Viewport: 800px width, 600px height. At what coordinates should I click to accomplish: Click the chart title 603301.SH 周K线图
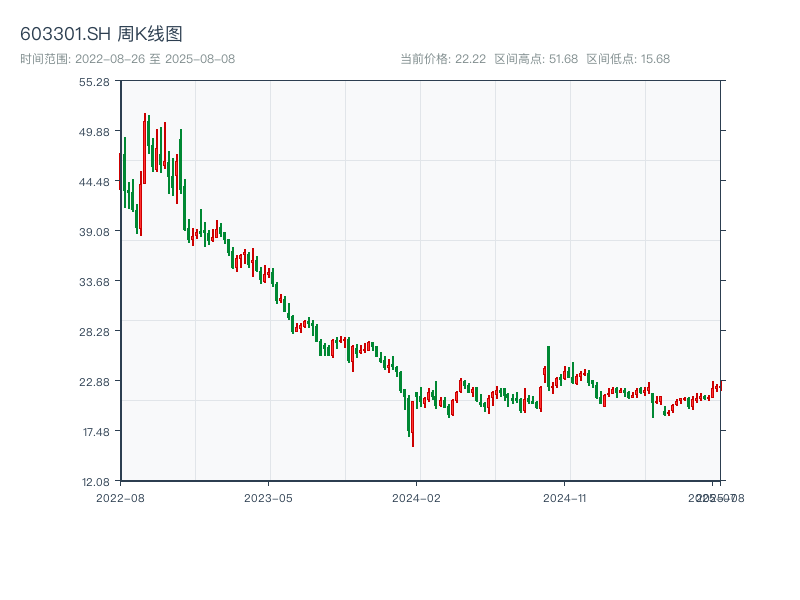tap(101, 35)
